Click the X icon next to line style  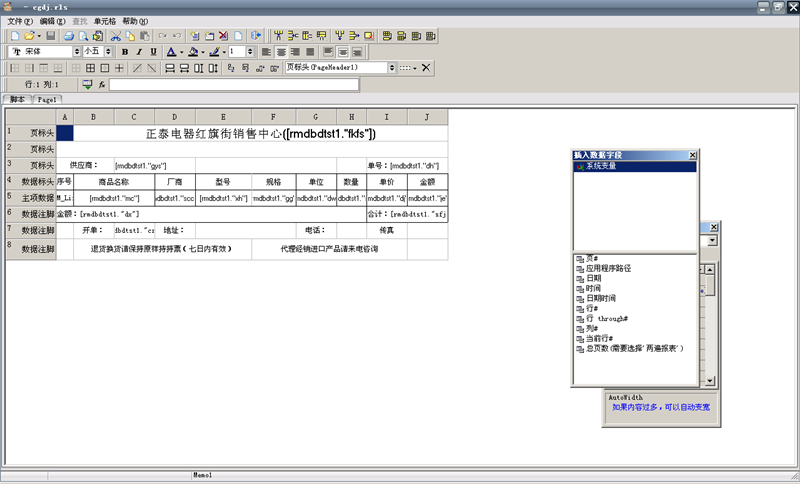pyautogui.click(x=426, y=67)
